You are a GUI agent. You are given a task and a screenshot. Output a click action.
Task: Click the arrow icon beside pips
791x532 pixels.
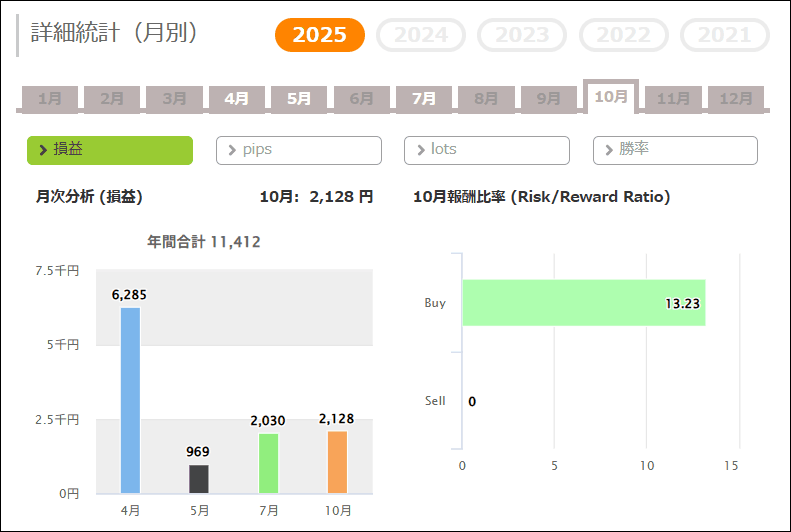click(232, 150)
